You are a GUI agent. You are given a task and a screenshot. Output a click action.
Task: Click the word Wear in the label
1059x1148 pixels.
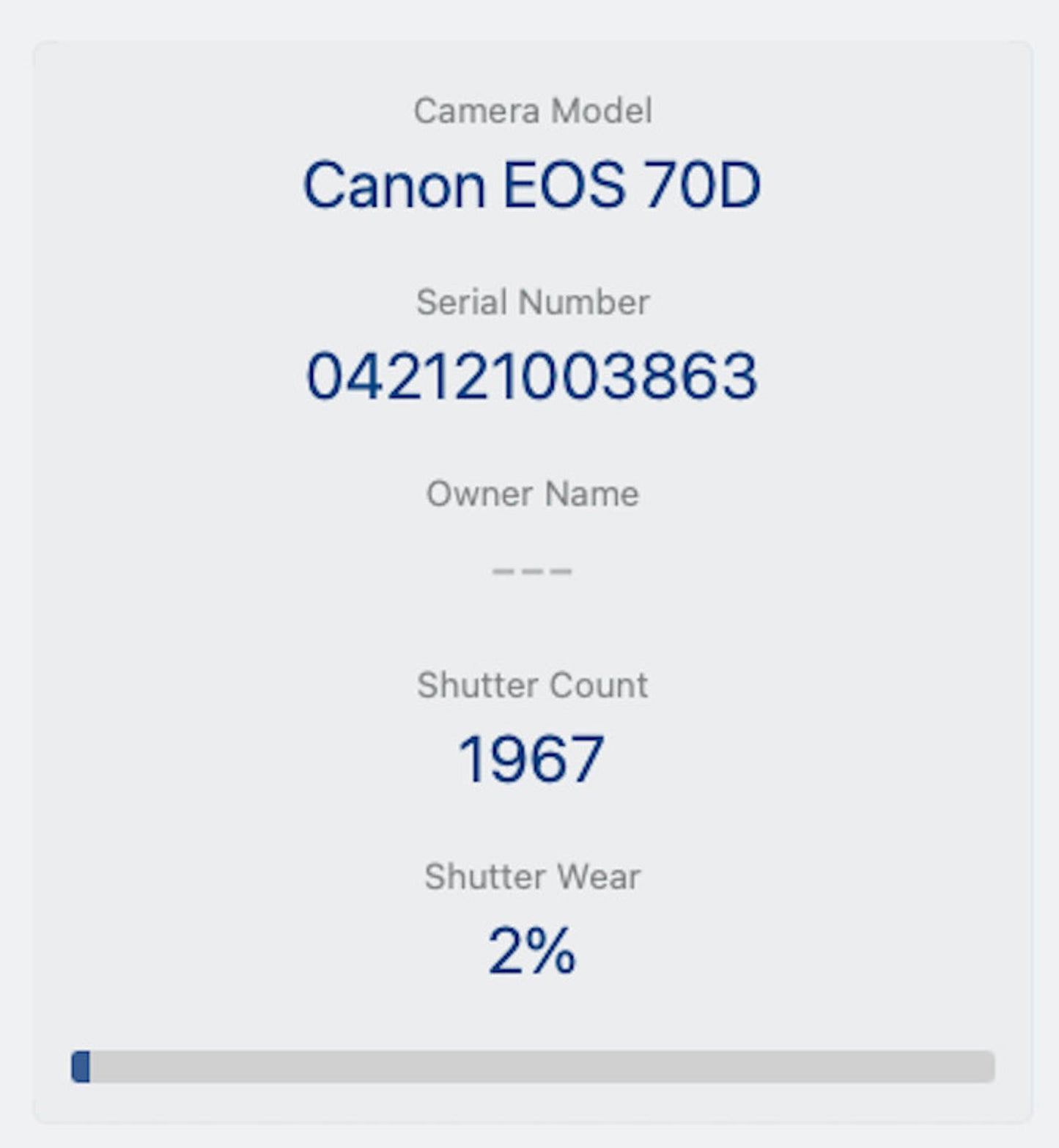599,877
